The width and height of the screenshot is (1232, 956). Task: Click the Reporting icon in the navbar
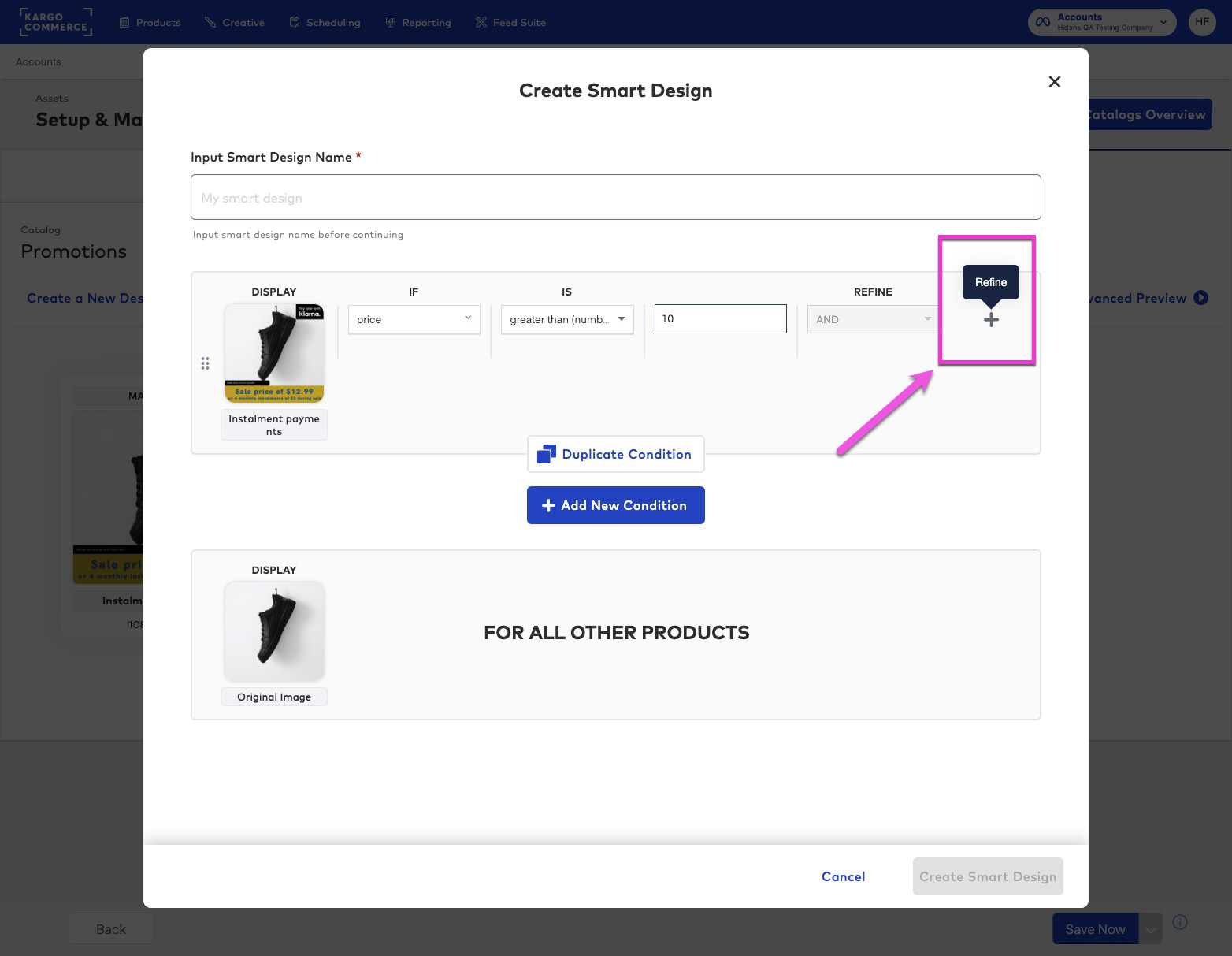coord(390,22)
